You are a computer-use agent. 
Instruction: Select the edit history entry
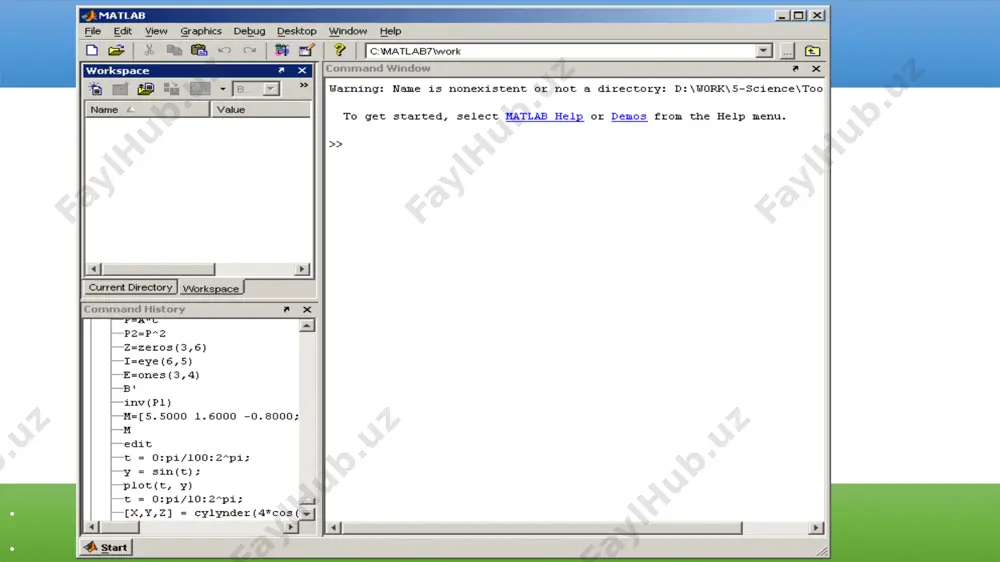(138, 444)
